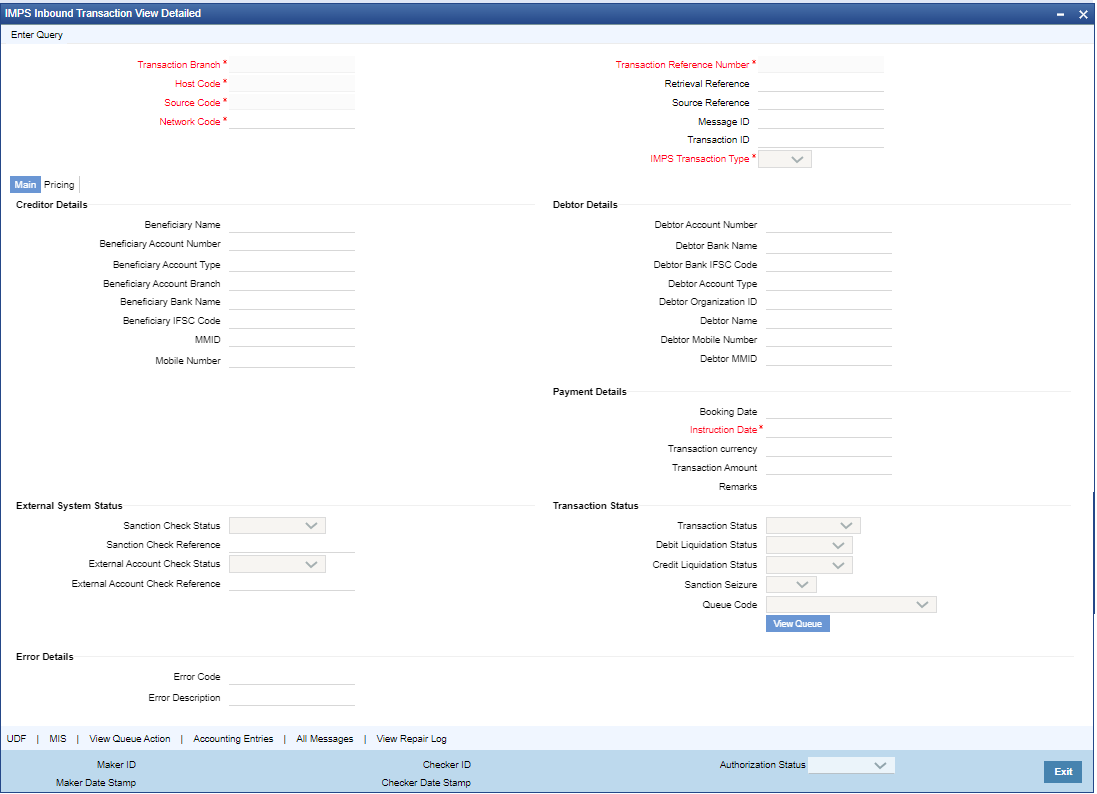Click Enter Query in the toolbar
This screenshot has width=1097, height=794.
tap(37, 35)
